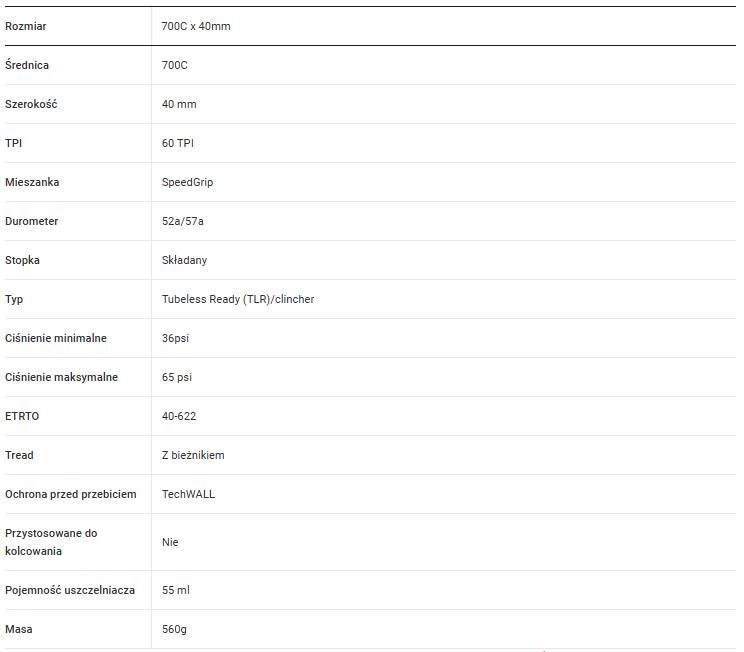Viewport: 744px width, 652px height.
Task: Click the Składany value in Stopka row
Action: click(x=185, y=260)
